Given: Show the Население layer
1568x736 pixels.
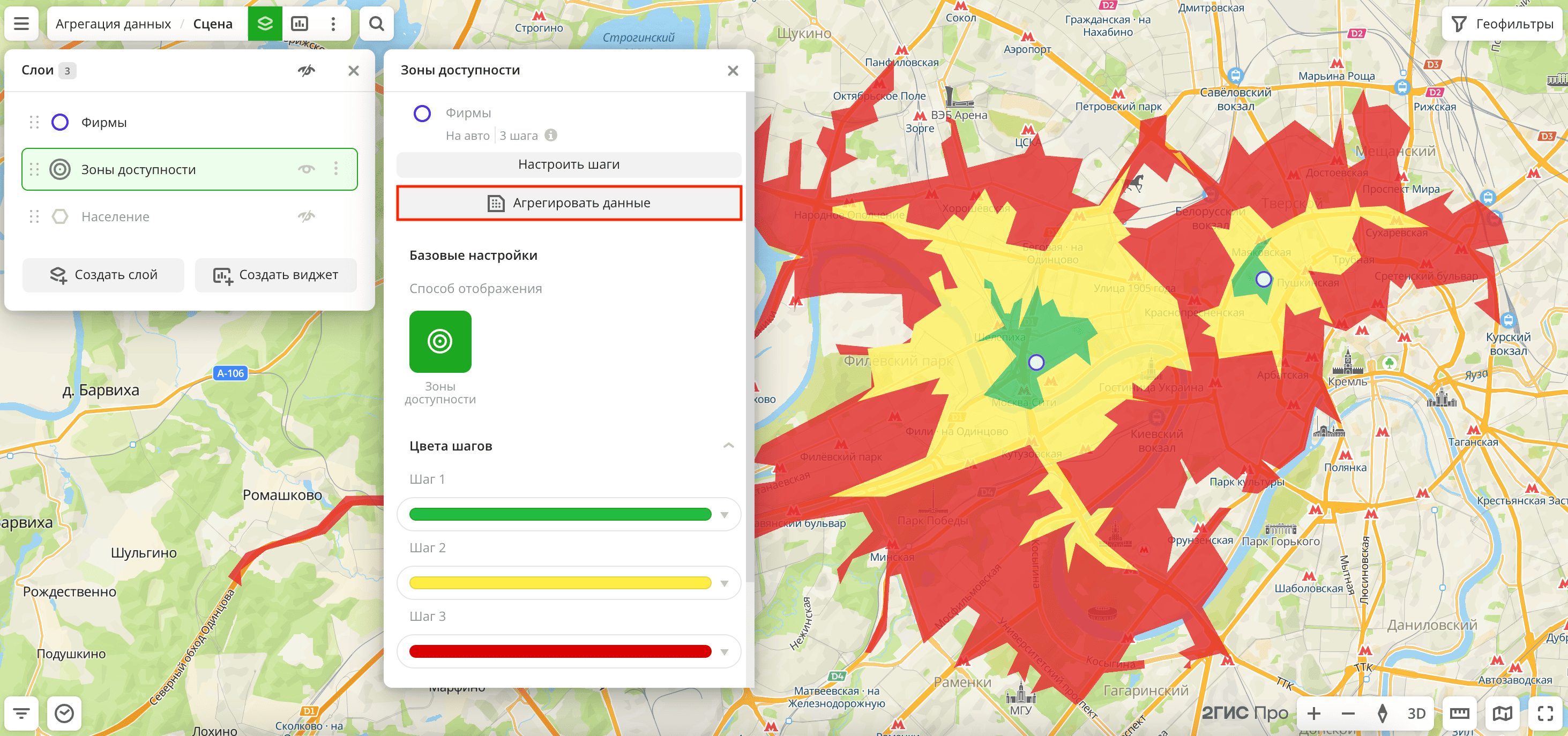Looking at the screenshot, I should coord(306,216).
